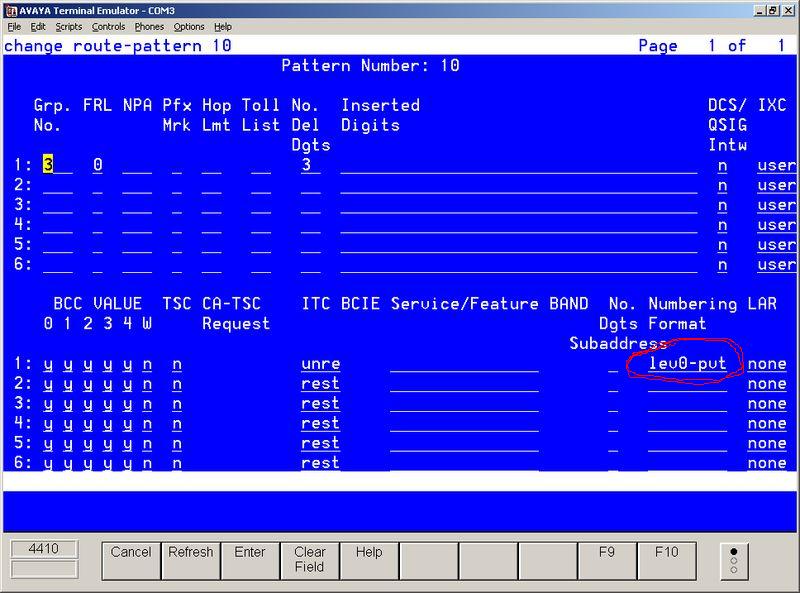Click the status indicator dots panel
The width and height of the screenshot is (800, 593).
[x=734, y=561]
